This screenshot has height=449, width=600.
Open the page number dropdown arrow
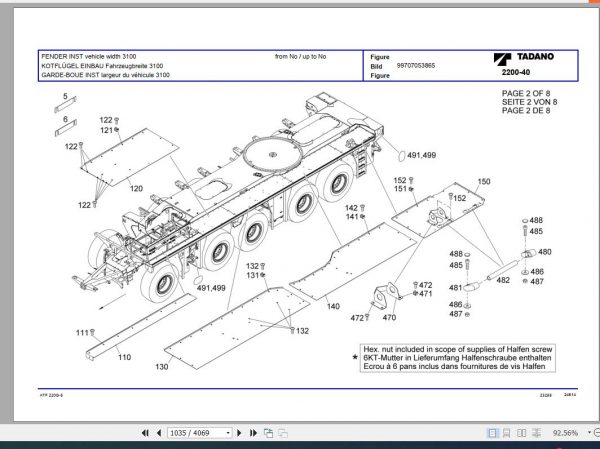pos(228,433)
